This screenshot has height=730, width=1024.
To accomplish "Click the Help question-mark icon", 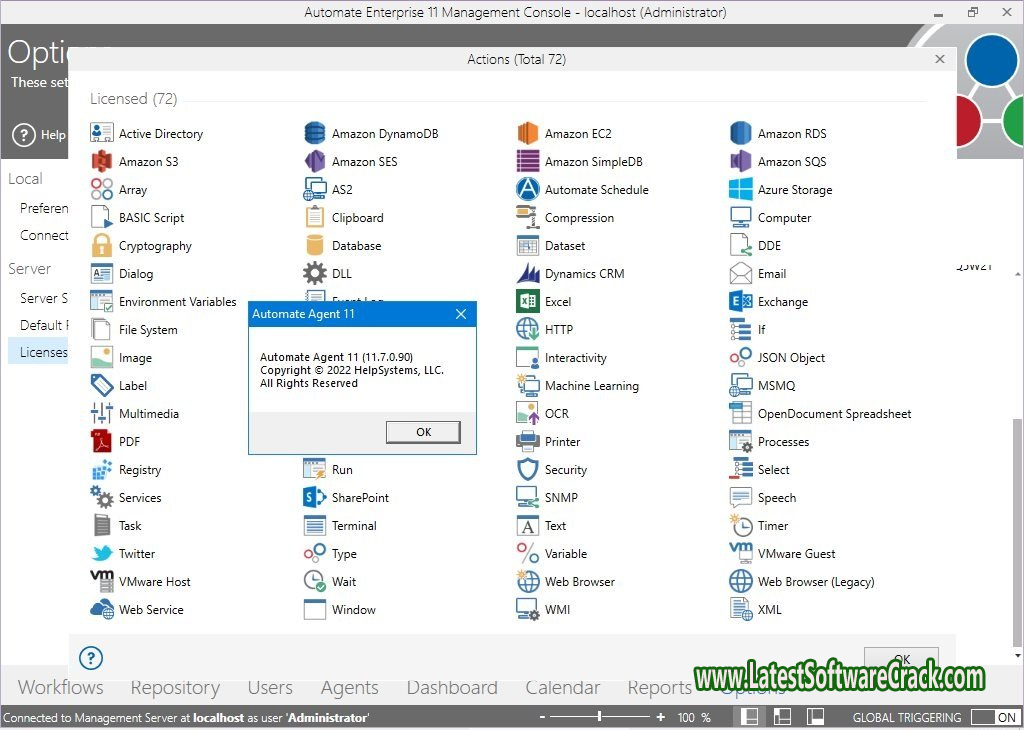I will point(91,657).
